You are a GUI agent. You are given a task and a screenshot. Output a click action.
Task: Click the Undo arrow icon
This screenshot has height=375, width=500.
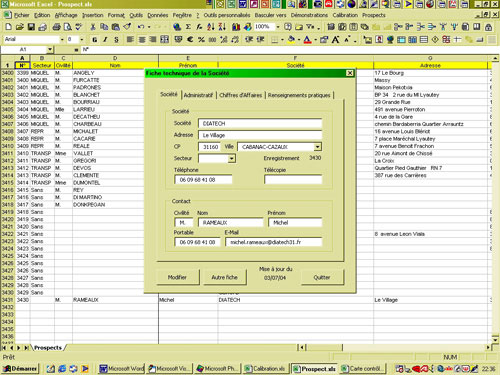[x=141, y=27]
